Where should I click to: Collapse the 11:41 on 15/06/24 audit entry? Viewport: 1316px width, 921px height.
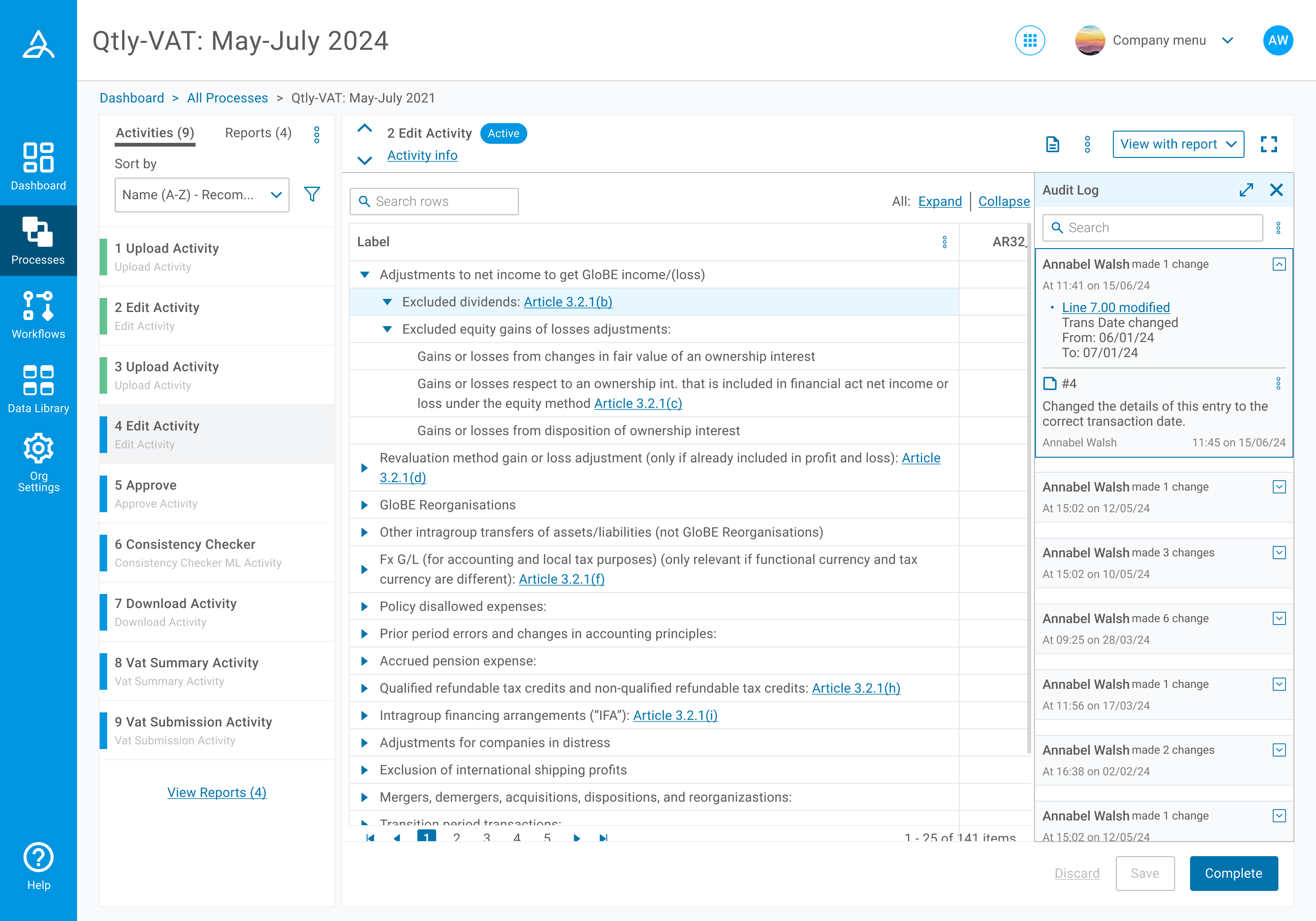(x=1279, y=264)
